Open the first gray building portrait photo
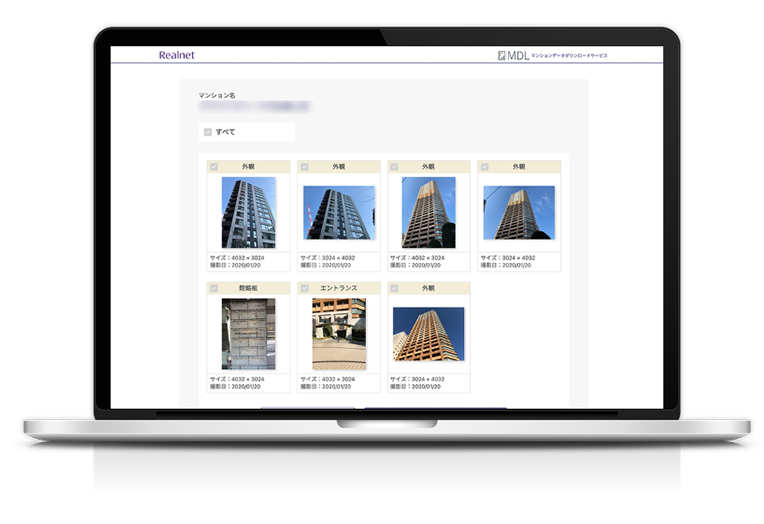Viewport: 764px width, 524px height. 248,213
